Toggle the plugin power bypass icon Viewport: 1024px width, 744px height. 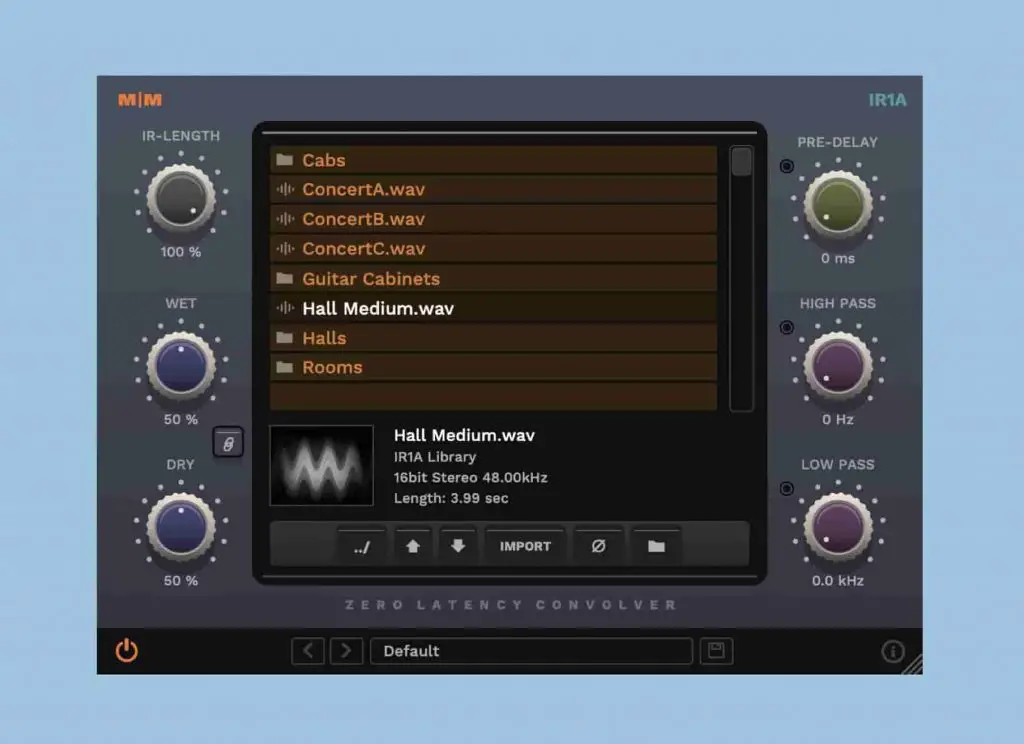click(x=127, y=651)
